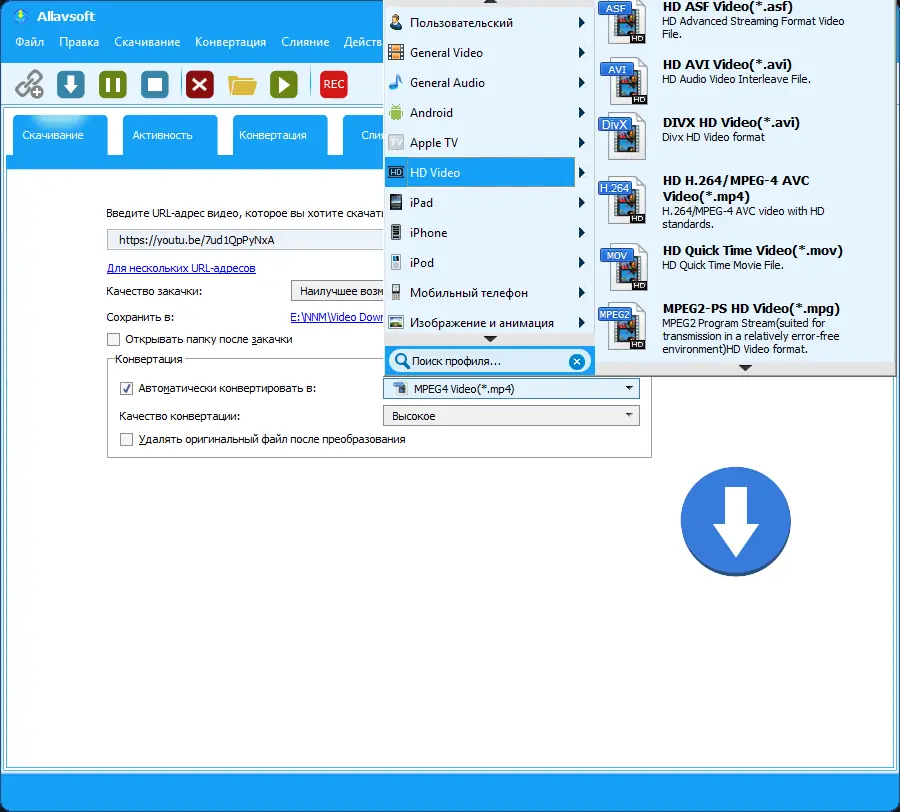Viewport: 900px width, 812px height.
Task: Delete task using the red X icon
Action: pyautogui.click(x=198, y=84)
